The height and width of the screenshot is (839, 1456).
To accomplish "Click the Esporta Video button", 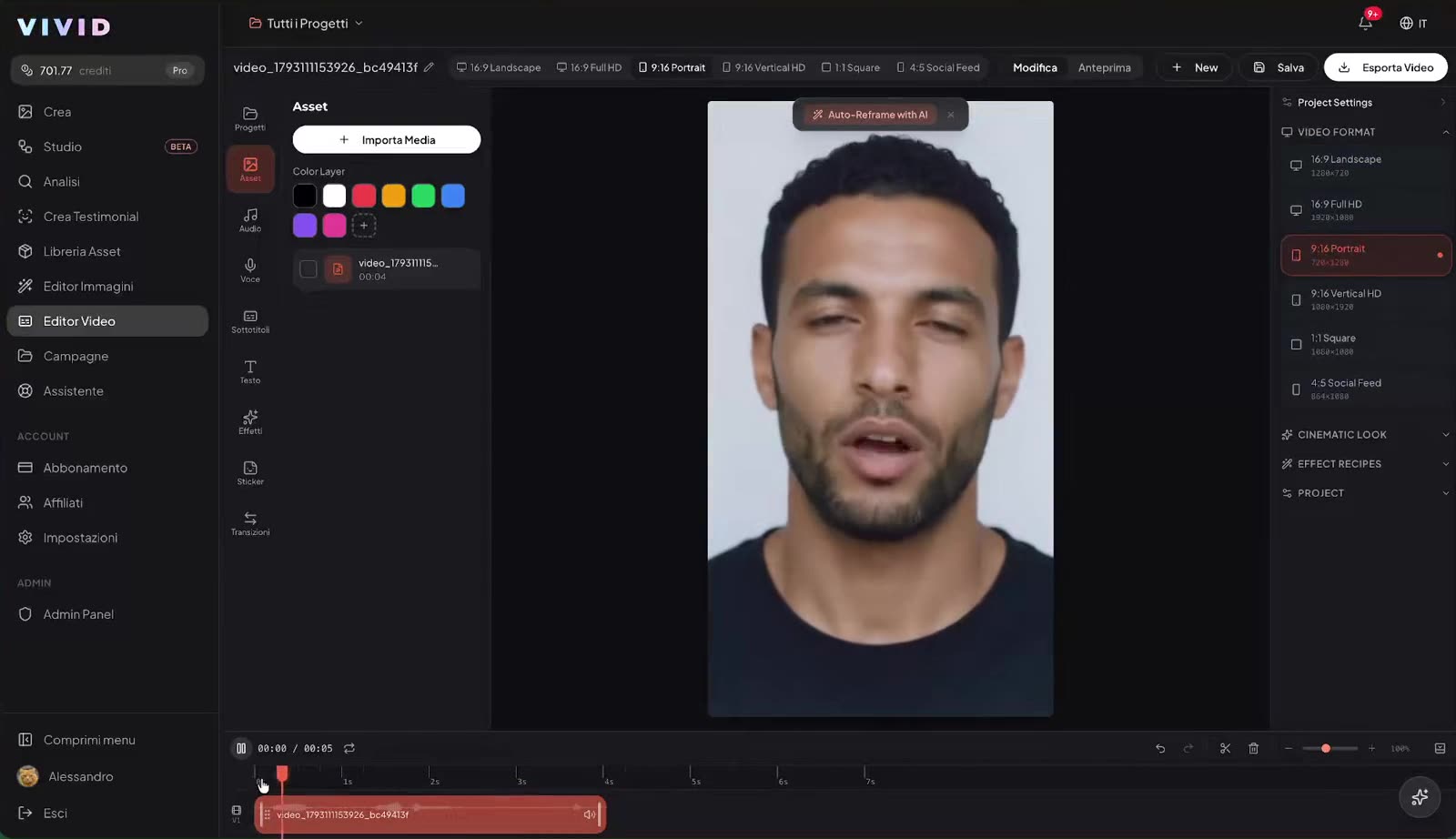I will [x=1386, y=67].
